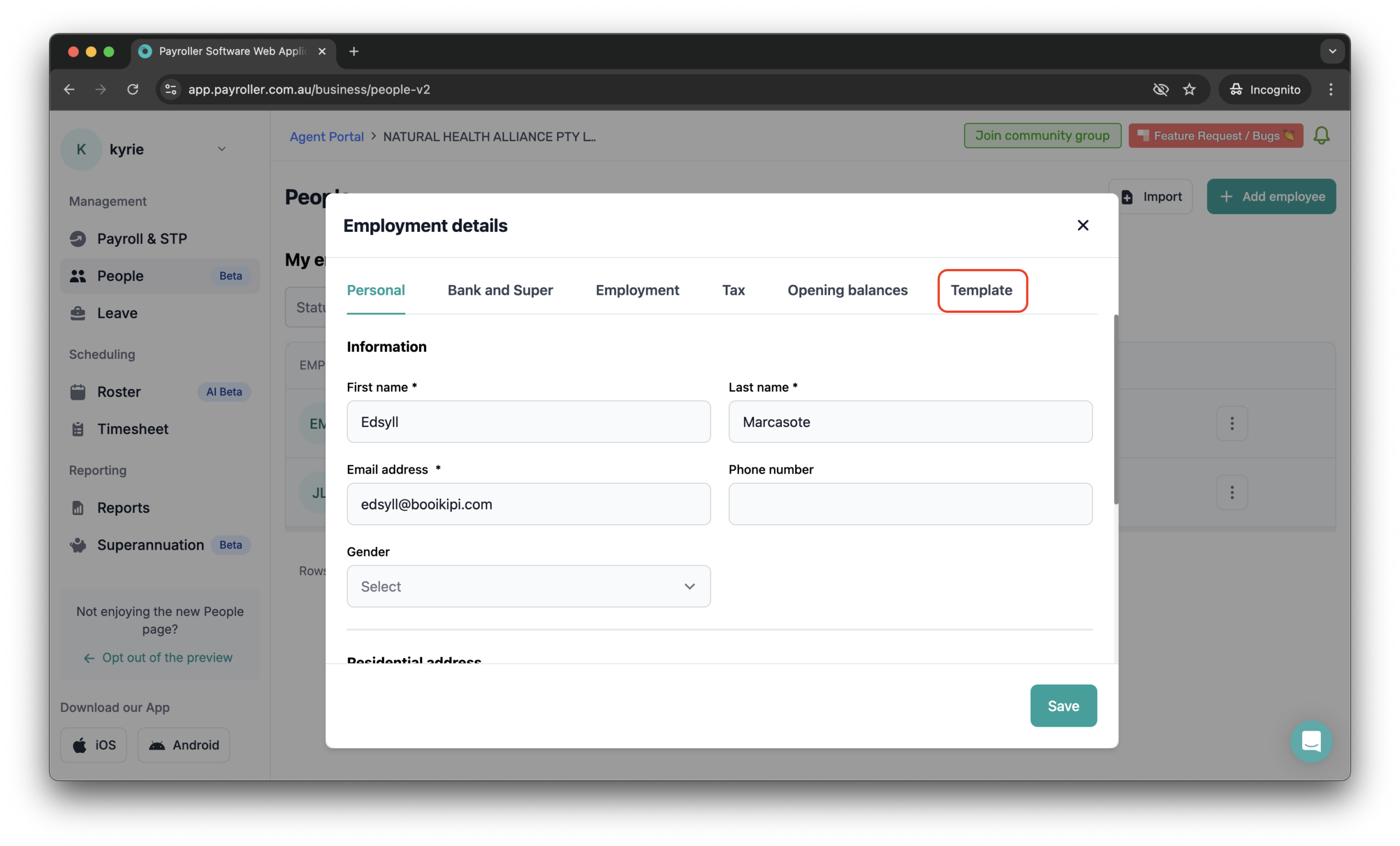Click the dialog's vertical scrollbar
Image resolution: width=1400 pixels, height=846 pixels.
coord(1116,409)
